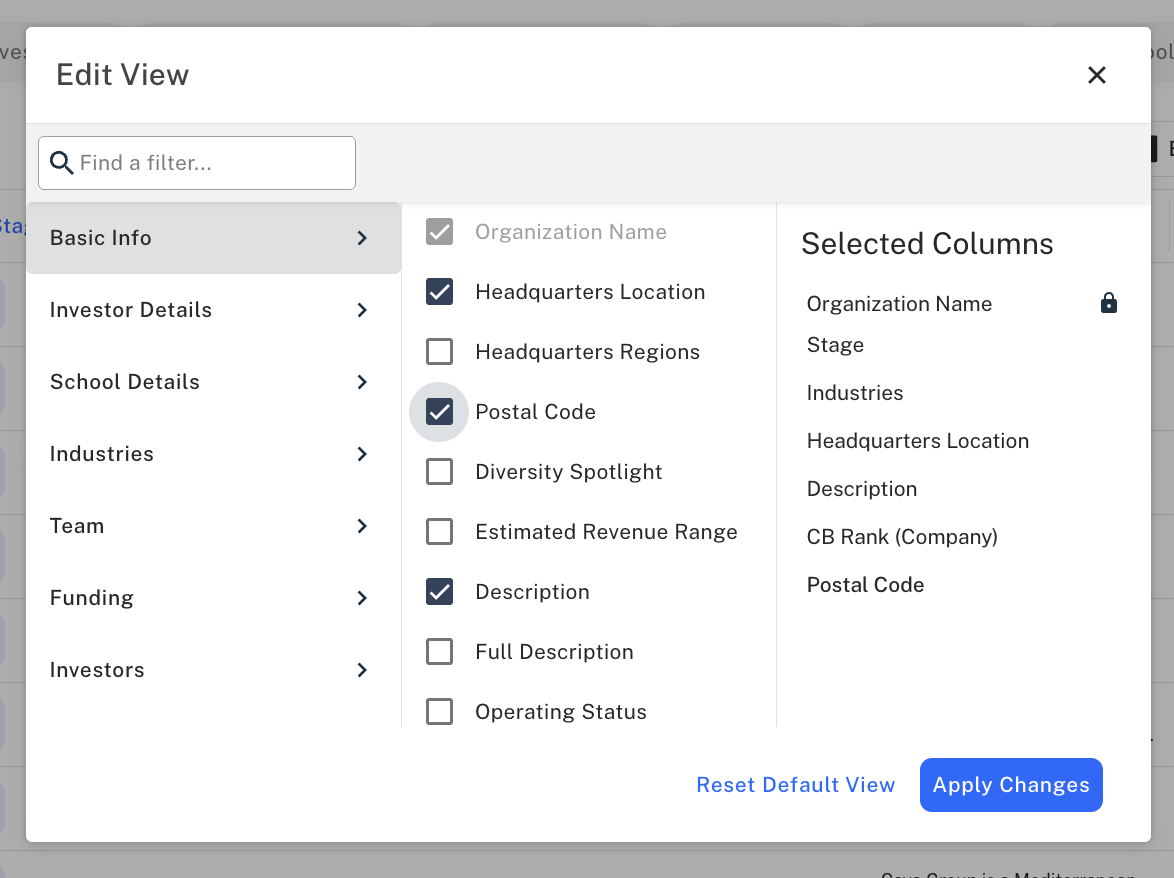Click the lock icon next to Organization Name
The width and height of the screenshot is (1174, 878).
click(1108, 303)
